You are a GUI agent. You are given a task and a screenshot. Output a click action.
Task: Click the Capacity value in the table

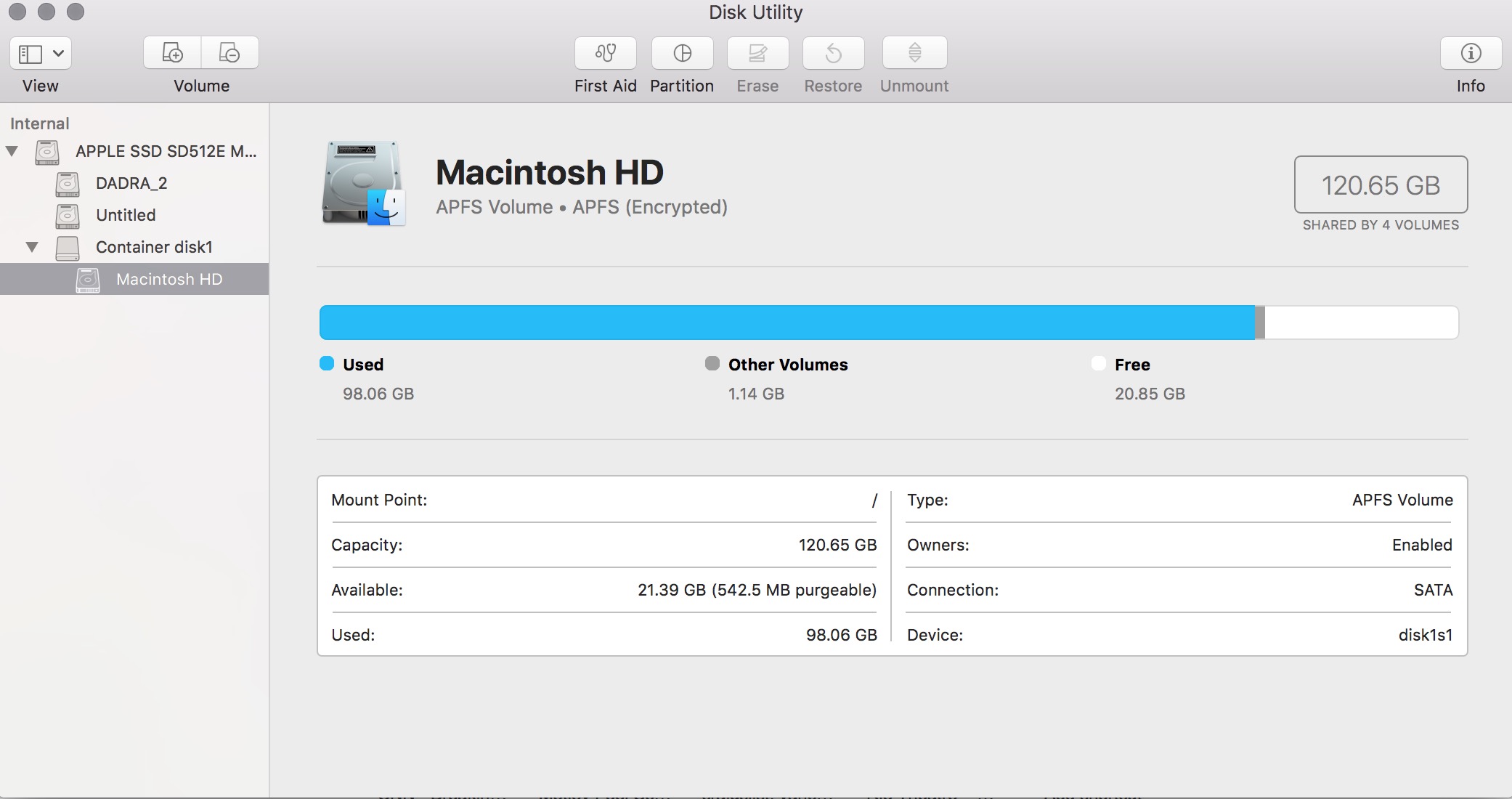pos(837,545)
